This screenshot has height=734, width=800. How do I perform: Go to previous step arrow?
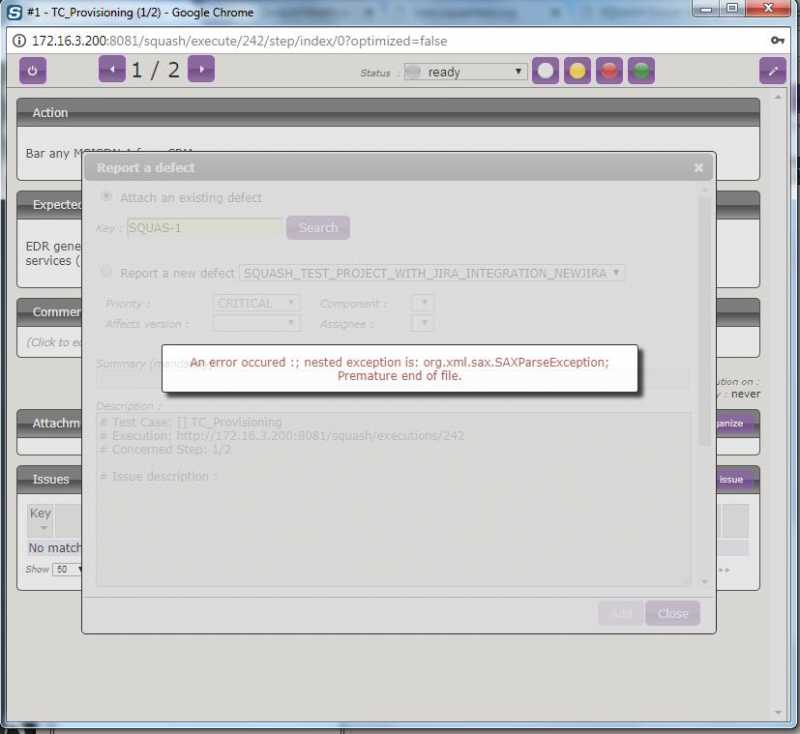(x=112, y=69)
